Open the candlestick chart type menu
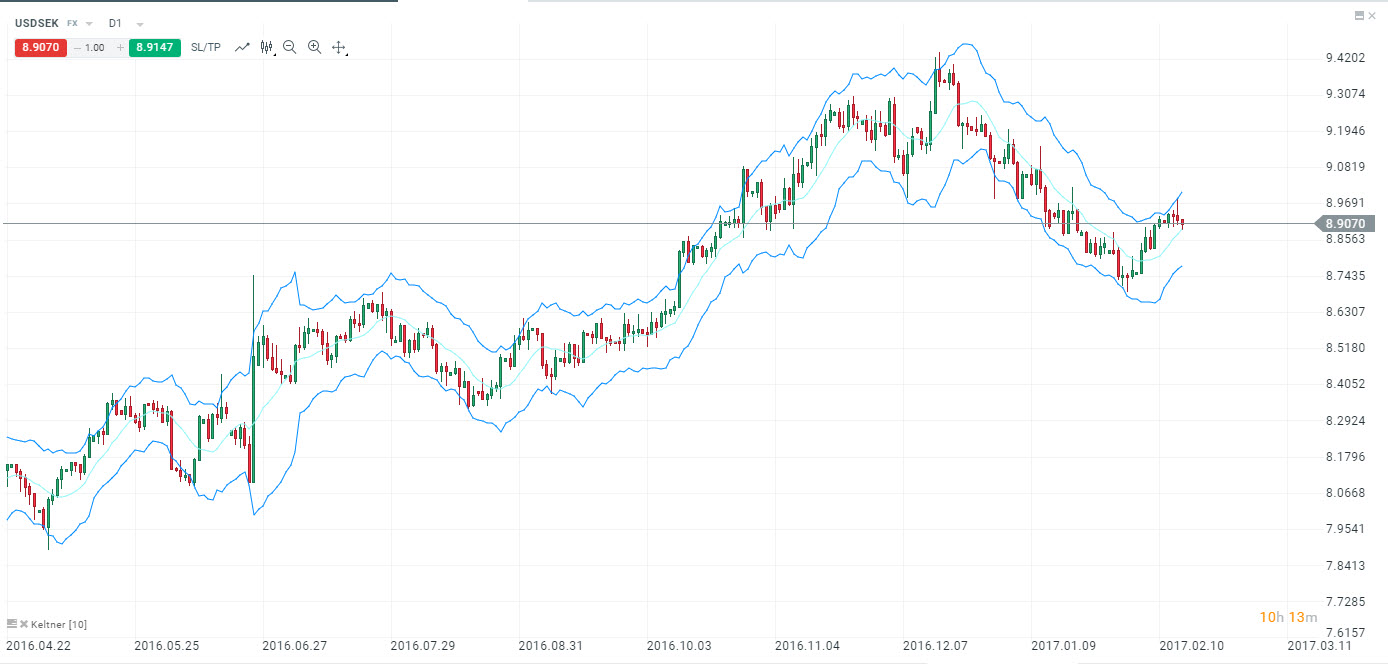Image resolution: width=1388 pixels, height=664 pixels. coord(266,47)
